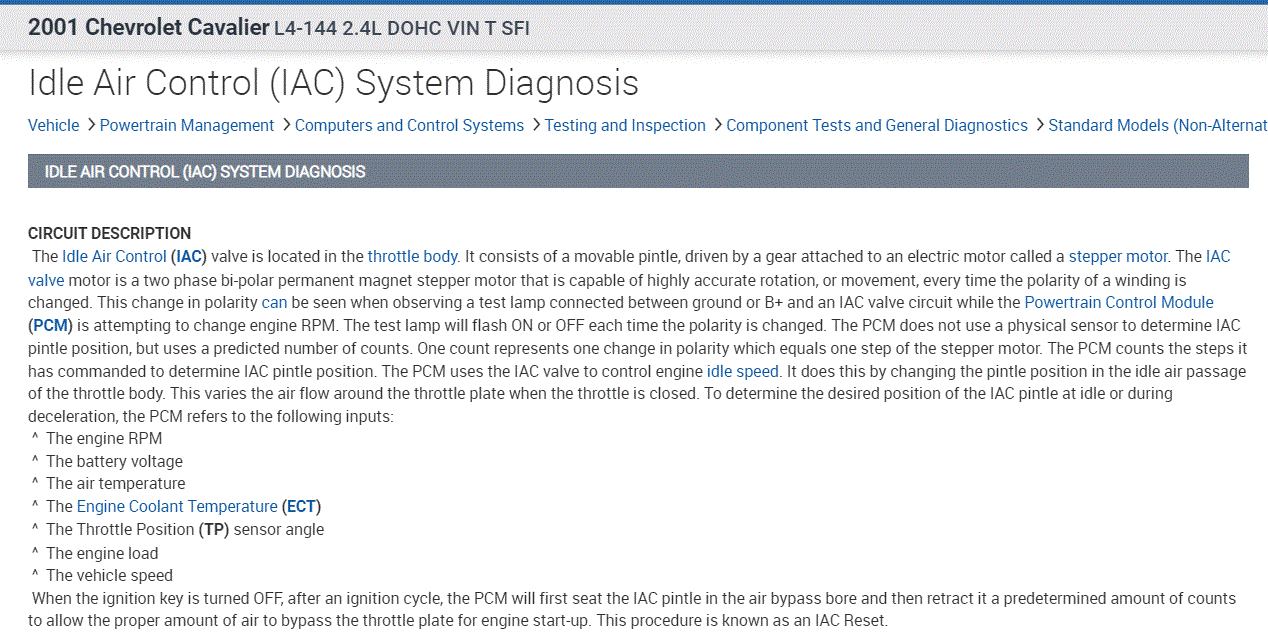Go to Computers and Control Systems
1268x638 pixels.
409,125
